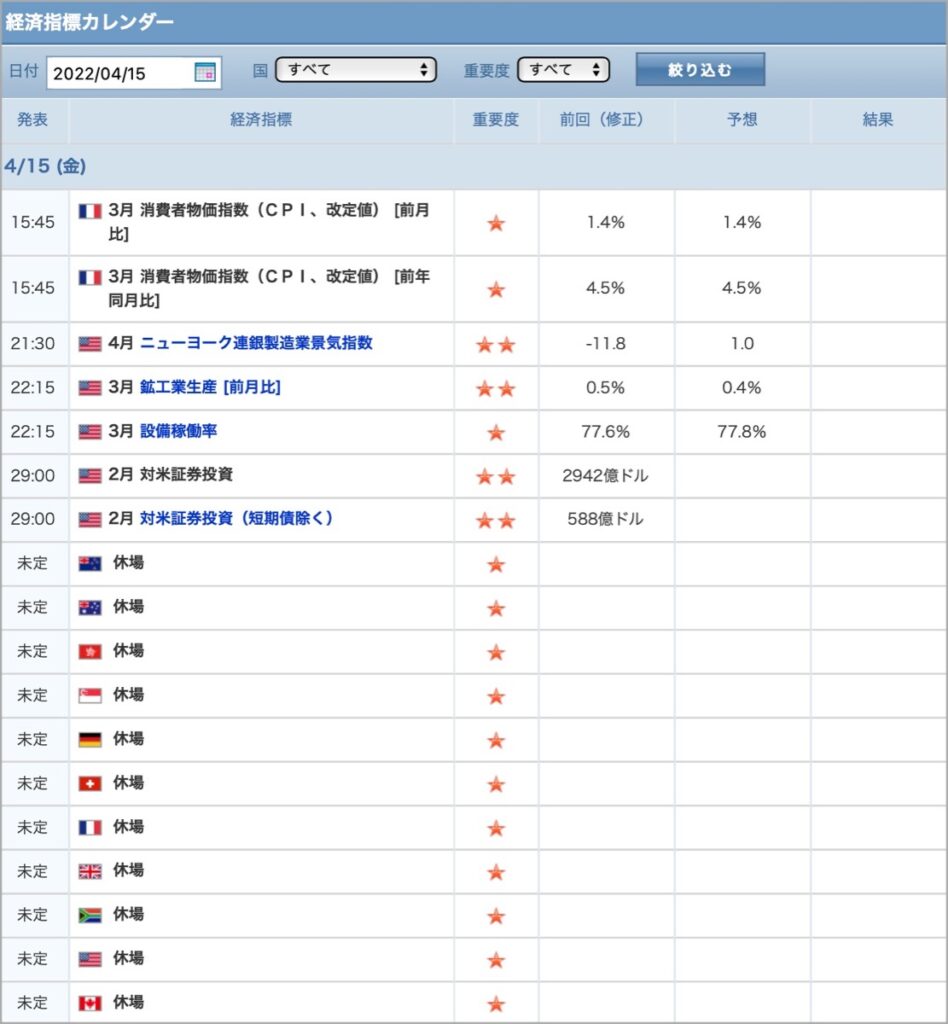This screenshot has height=1024, width=948.
Task: Click 3月 消費者物価指数 [前年同月比] text
Action: pyautogui.click(x=269, y=288)
